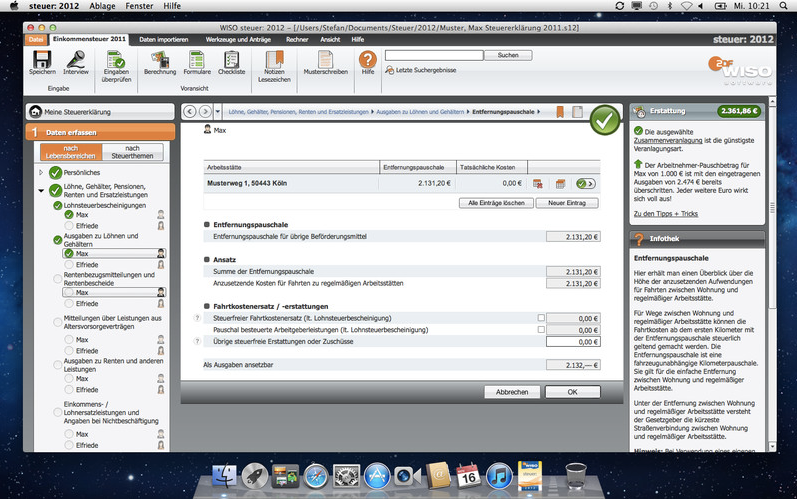Switch to nach Steuerthemen view

[132, 152]
